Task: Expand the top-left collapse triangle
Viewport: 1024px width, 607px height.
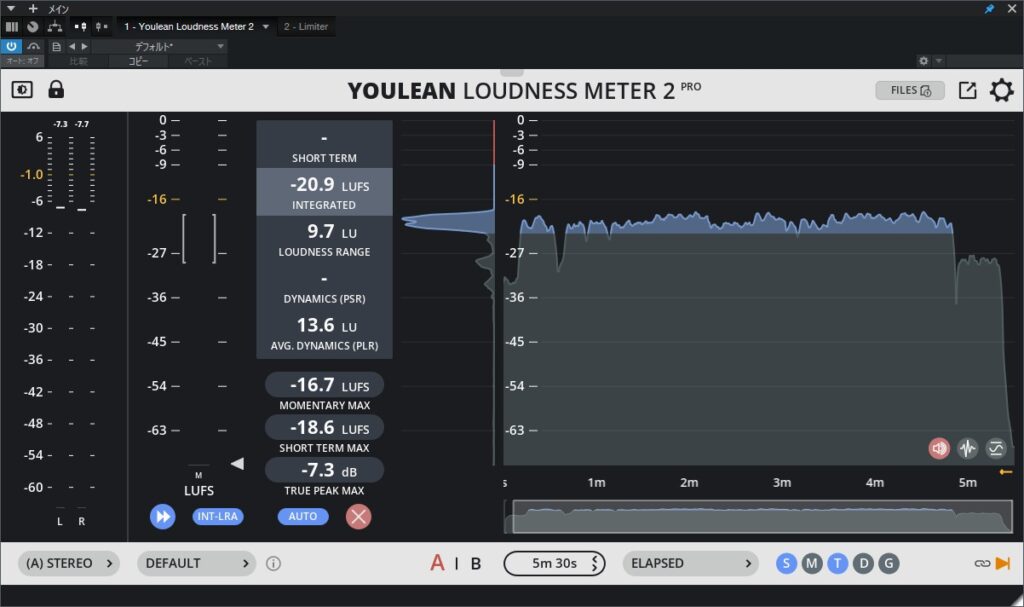Action: (x=10, y=8)
